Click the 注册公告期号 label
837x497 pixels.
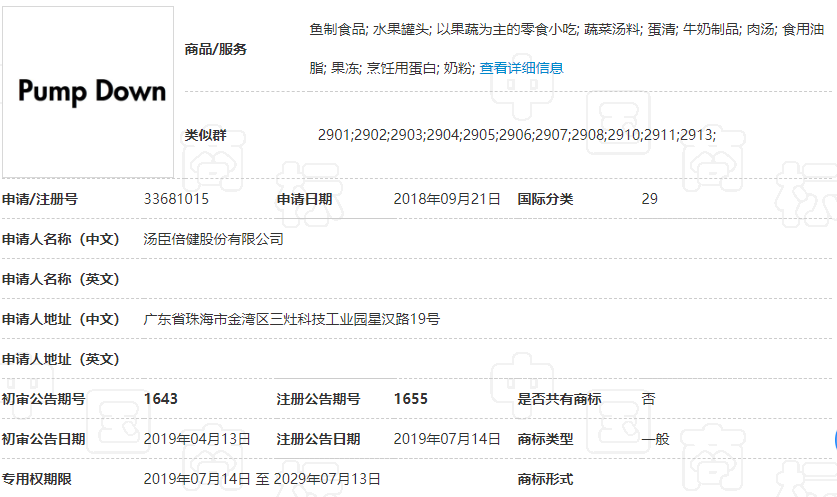(318, 399)
